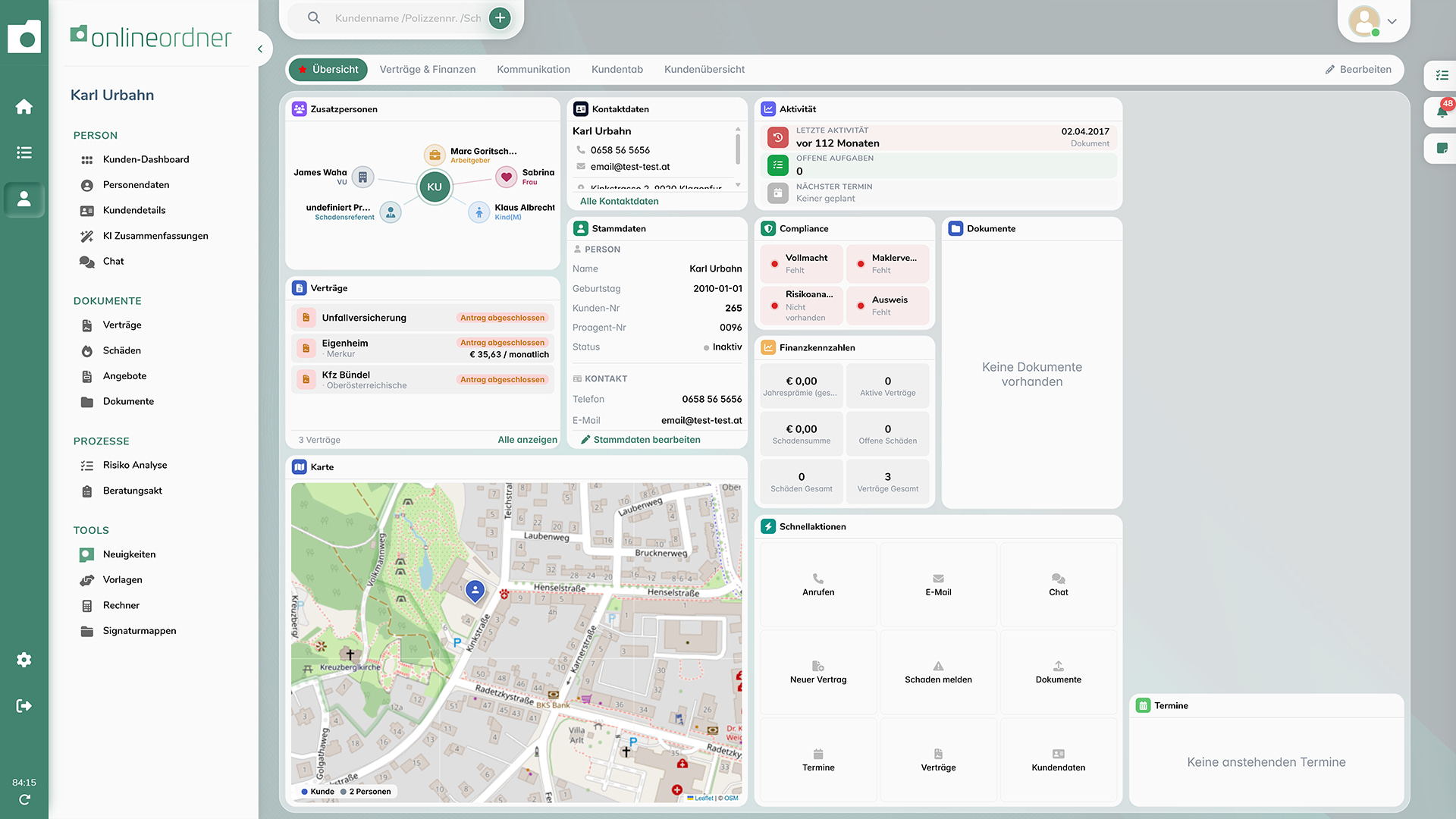
Task: Open settings gear in left rail
Action: [x=24, y=660]
